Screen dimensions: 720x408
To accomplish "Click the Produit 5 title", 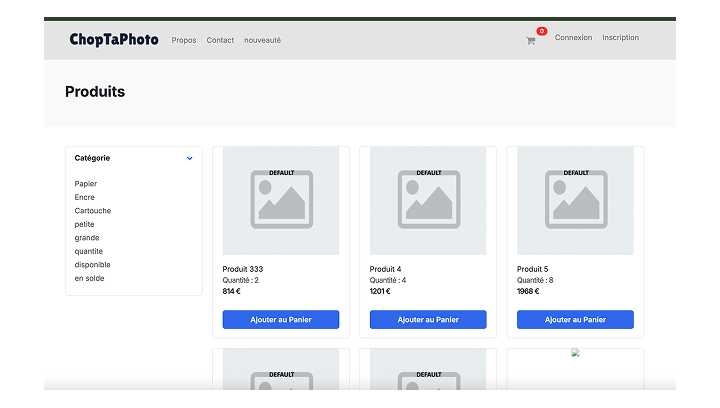I will point(533,269).
